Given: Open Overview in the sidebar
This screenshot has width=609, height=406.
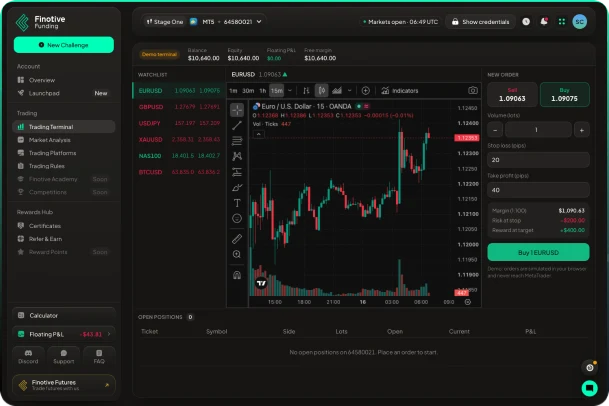Looking at the screenshot, I should pyautogui.click(x=64, y=80).
